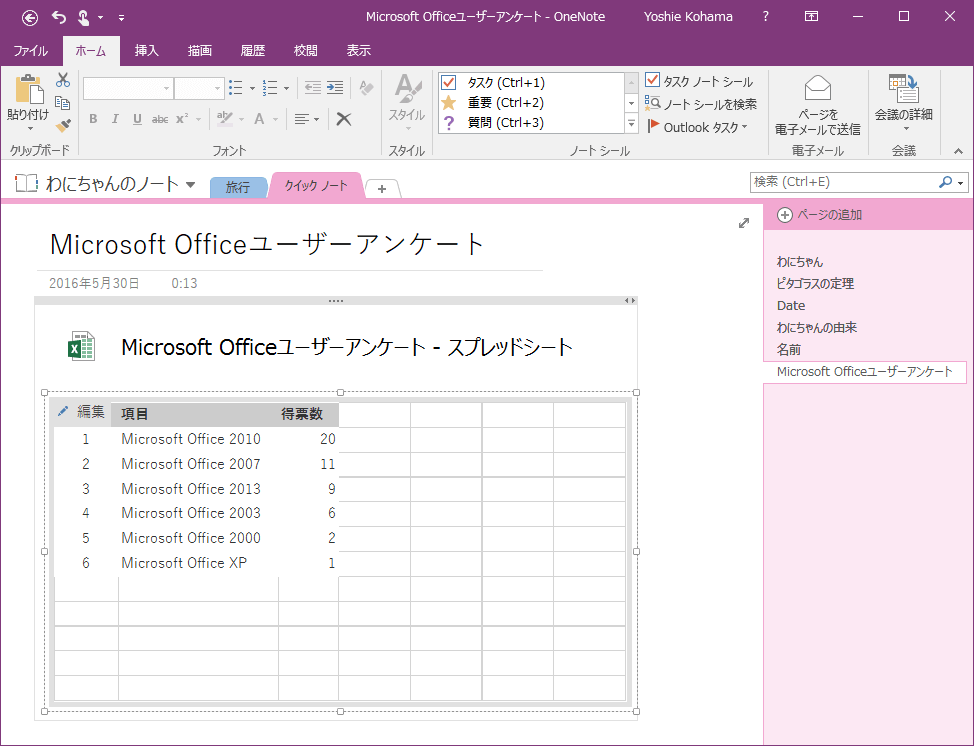Image resolution: width=974 pixels, height=746 pixels.
Task: Click Email Page envelope icon
Action: (817, 88)
